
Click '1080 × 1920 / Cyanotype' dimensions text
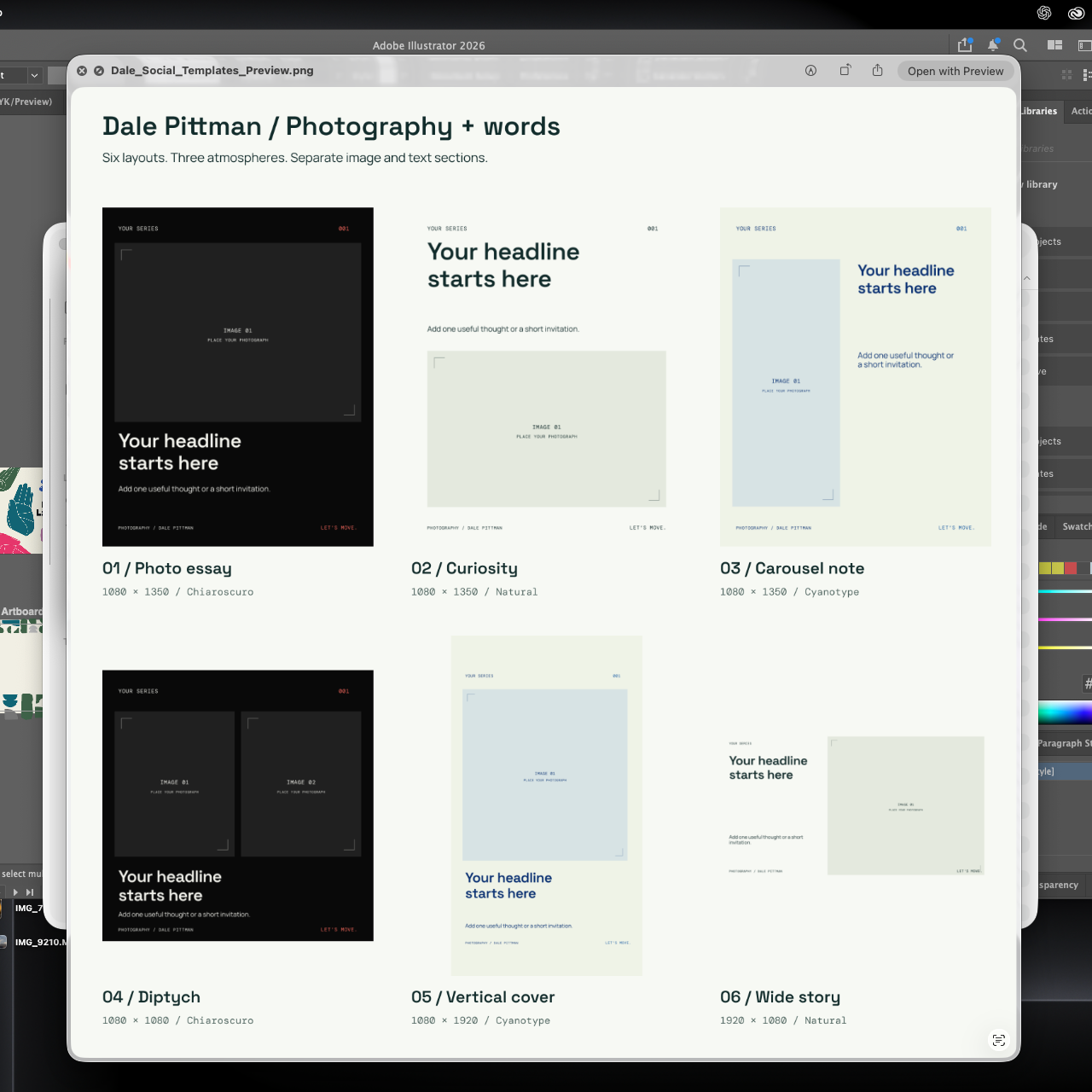click(480, 1020)
